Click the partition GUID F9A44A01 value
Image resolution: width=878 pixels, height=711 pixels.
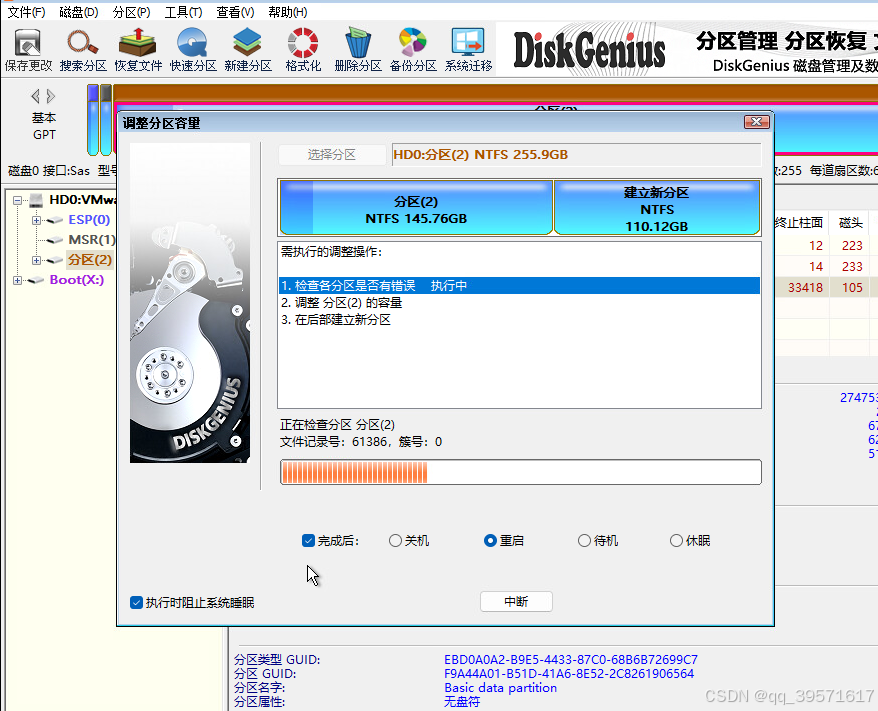[x=569, y=673]
